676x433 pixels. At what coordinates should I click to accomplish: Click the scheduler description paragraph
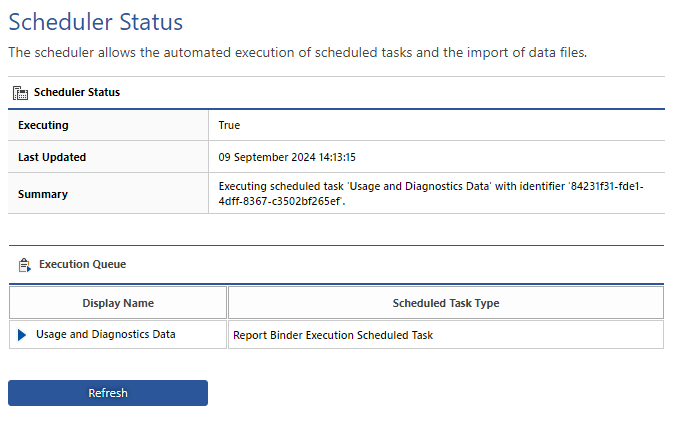click(x=297, y=53)
